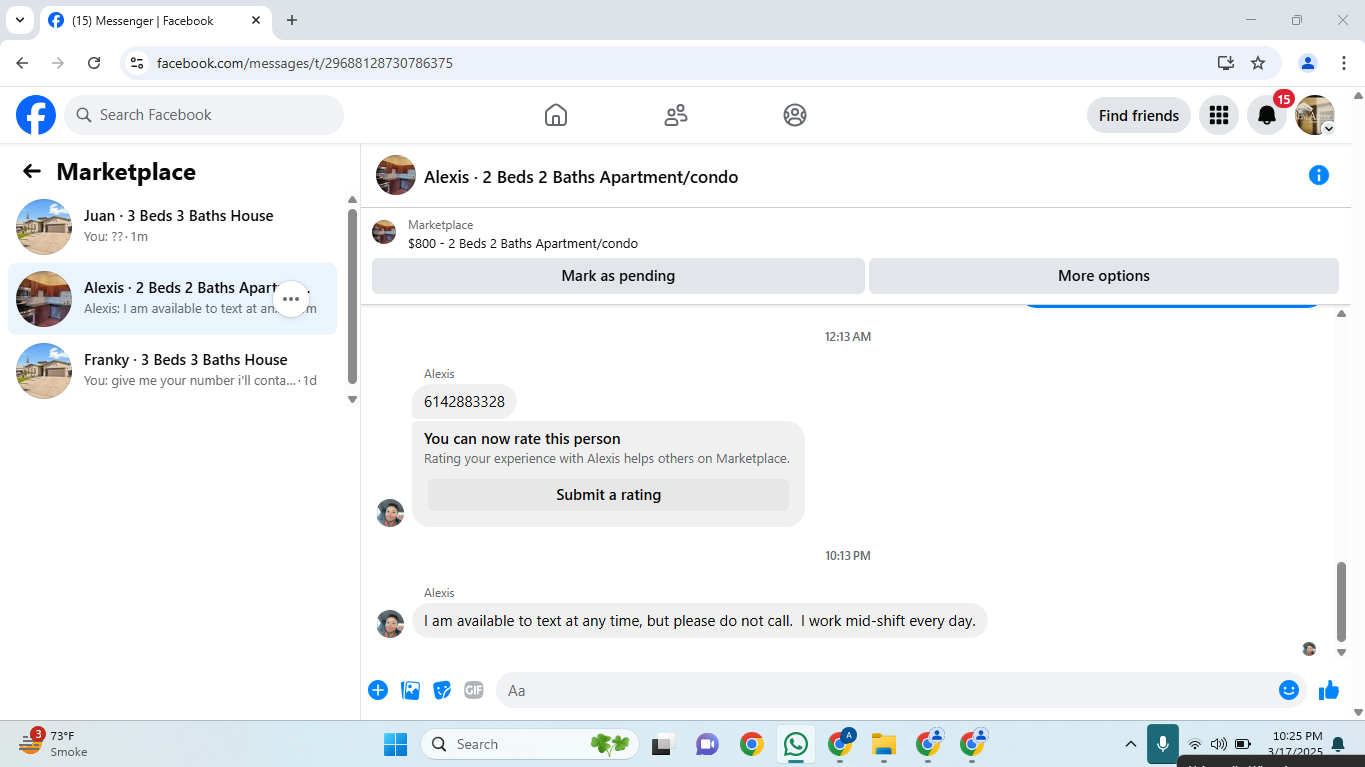Click the browser address bar URL
The width and height of the screenshot is (1365, 767).
click(305, 63)
